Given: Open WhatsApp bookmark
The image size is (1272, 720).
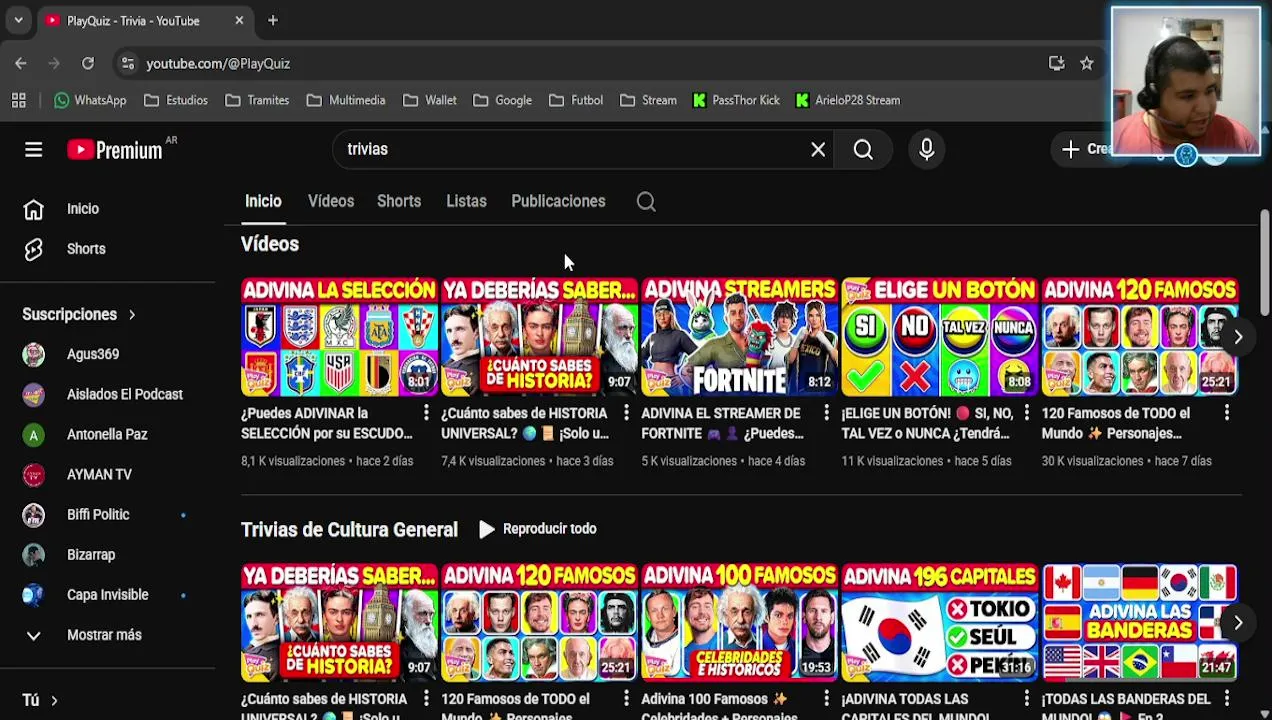Looking at the screenshot, I should [x=90, y=100].
